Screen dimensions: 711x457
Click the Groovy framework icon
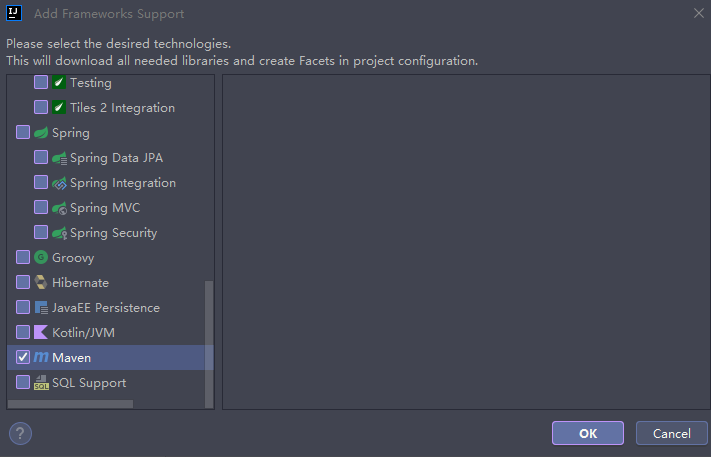[41, 258]
